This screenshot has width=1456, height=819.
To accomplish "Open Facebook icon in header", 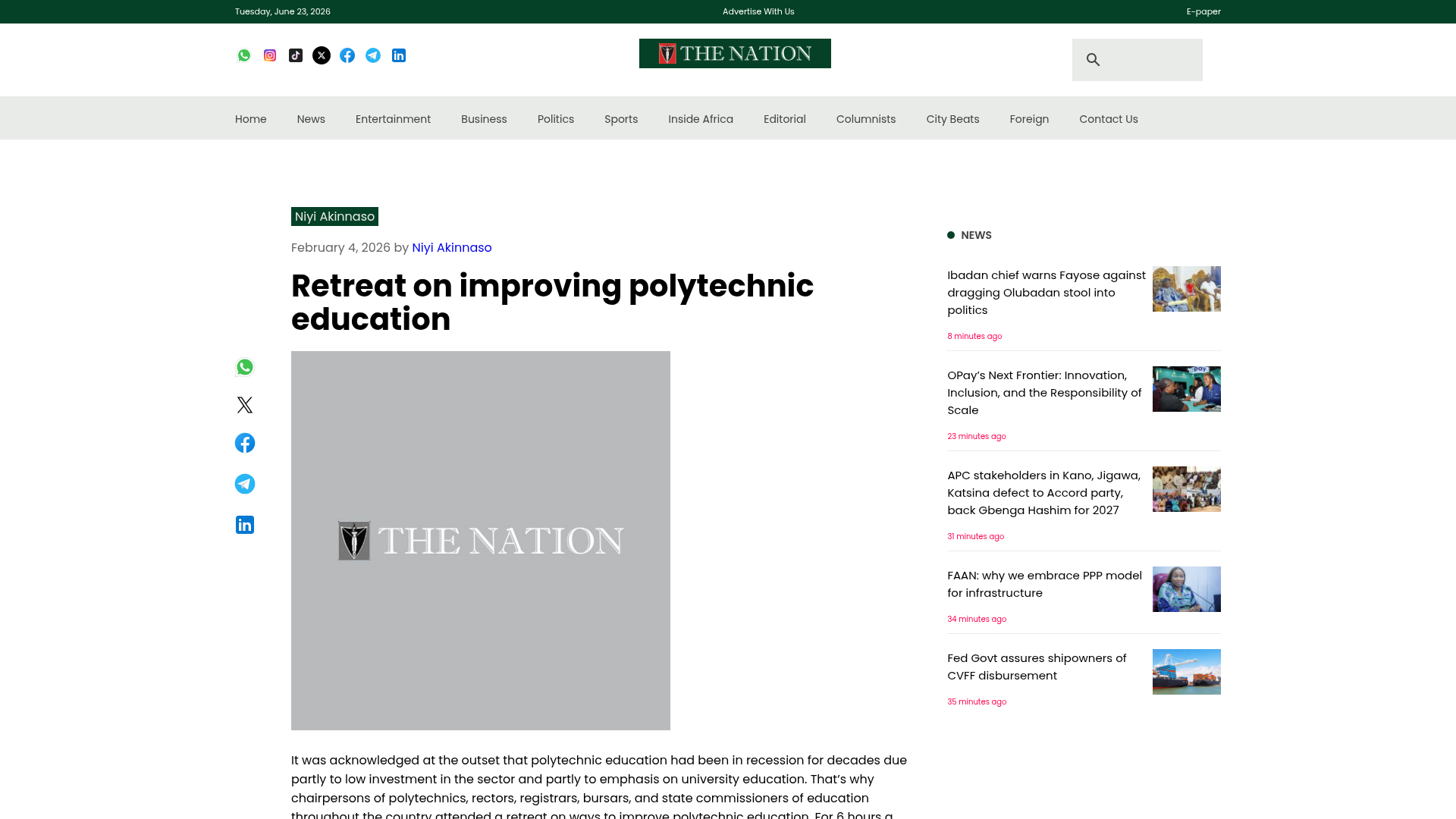I will click(347, 55).
